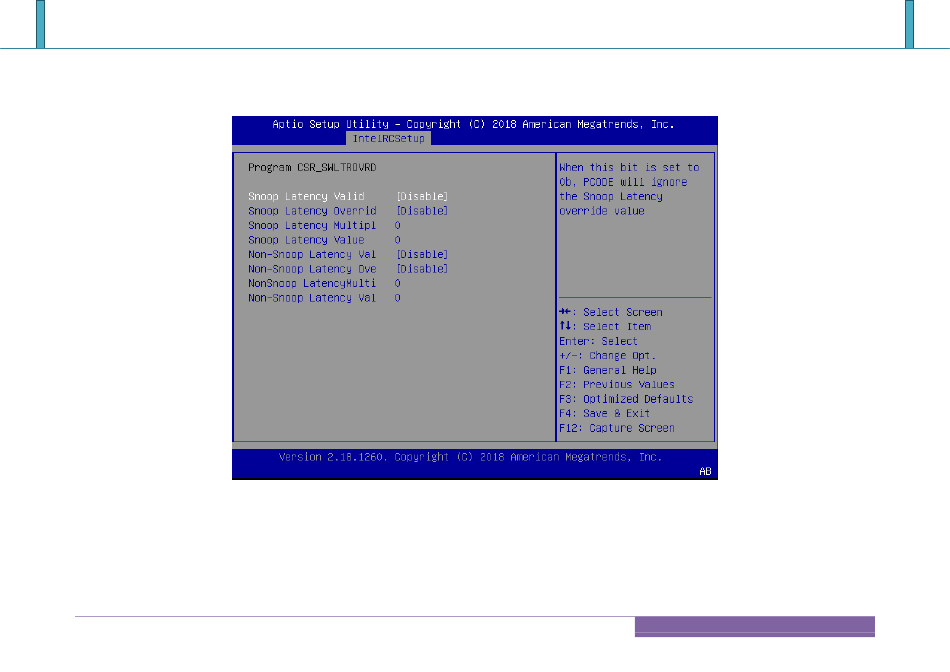Open the [Disable] value for Snoop Latency Overrid
This screenshot has width=950, height=672.
pyautogui.click(x=422, y=211)
